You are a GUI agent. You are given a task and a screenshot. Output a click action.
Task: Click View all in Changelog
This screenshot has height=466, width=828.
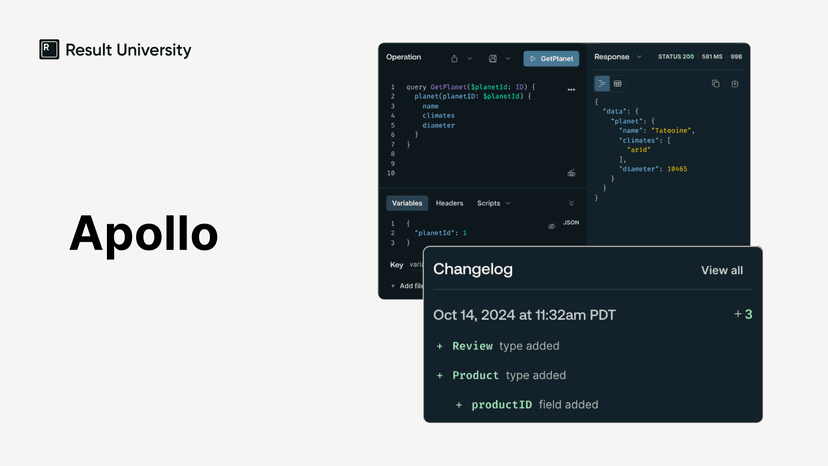[x=722, y=270]
